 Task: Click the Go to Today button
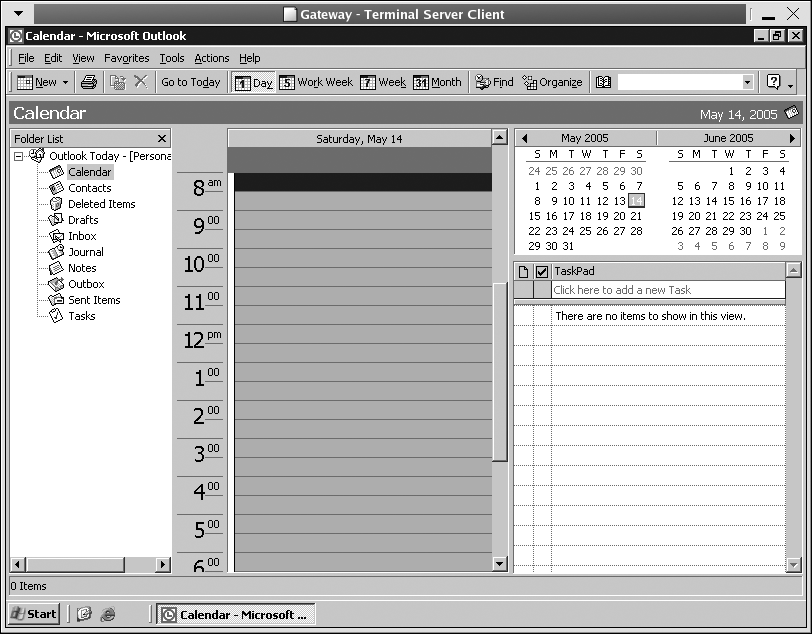pos(190,82)
